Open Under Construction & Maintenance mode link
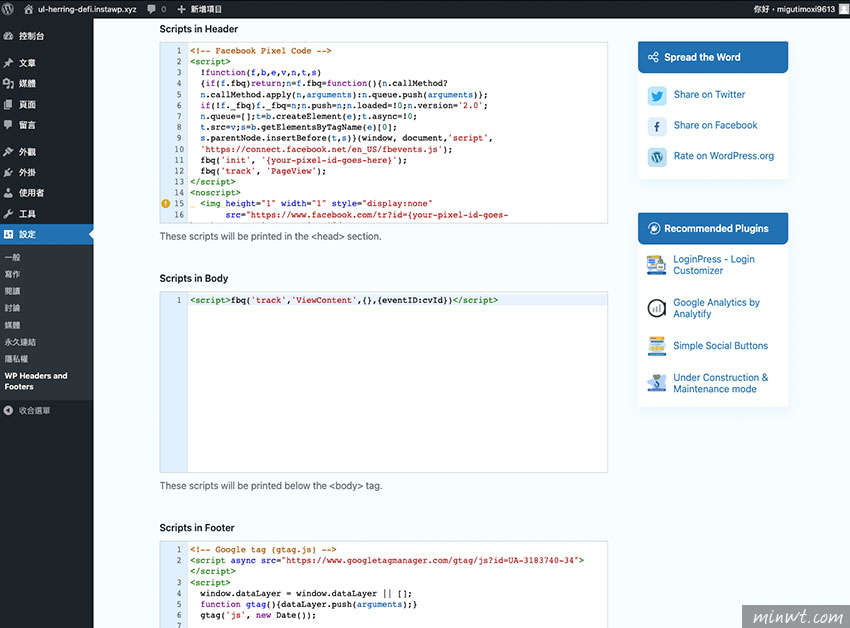This screenshot has width=850, height=628. click(x=720, y=383)
